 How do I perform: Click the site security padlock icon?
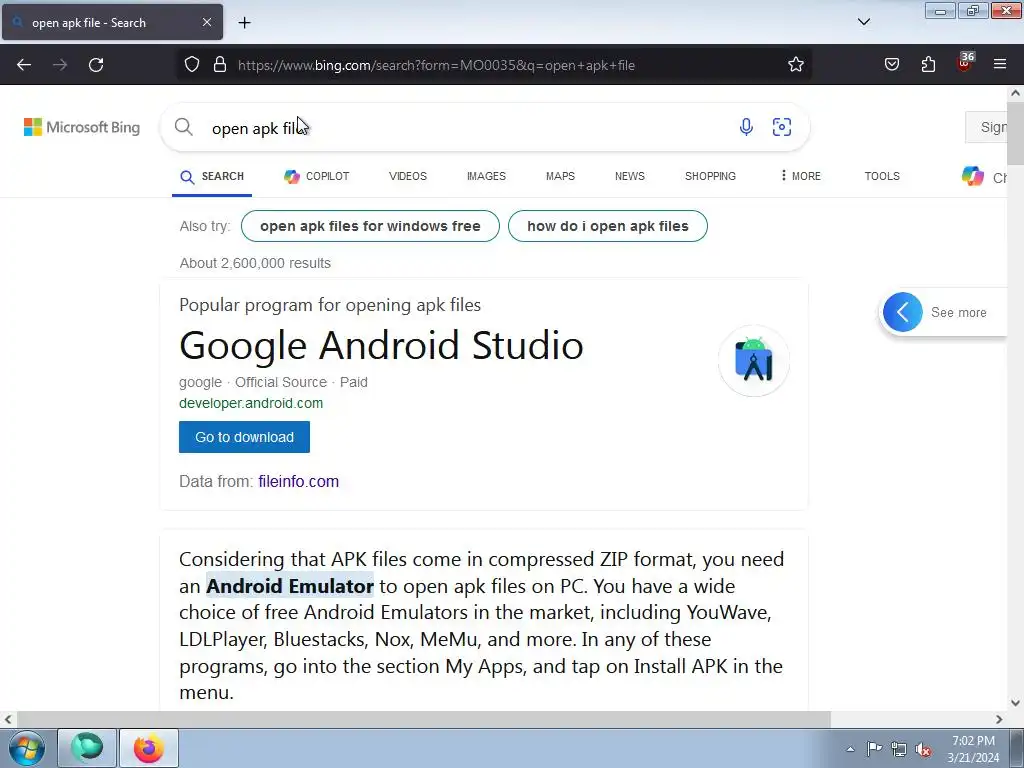(x=220, y=65)
